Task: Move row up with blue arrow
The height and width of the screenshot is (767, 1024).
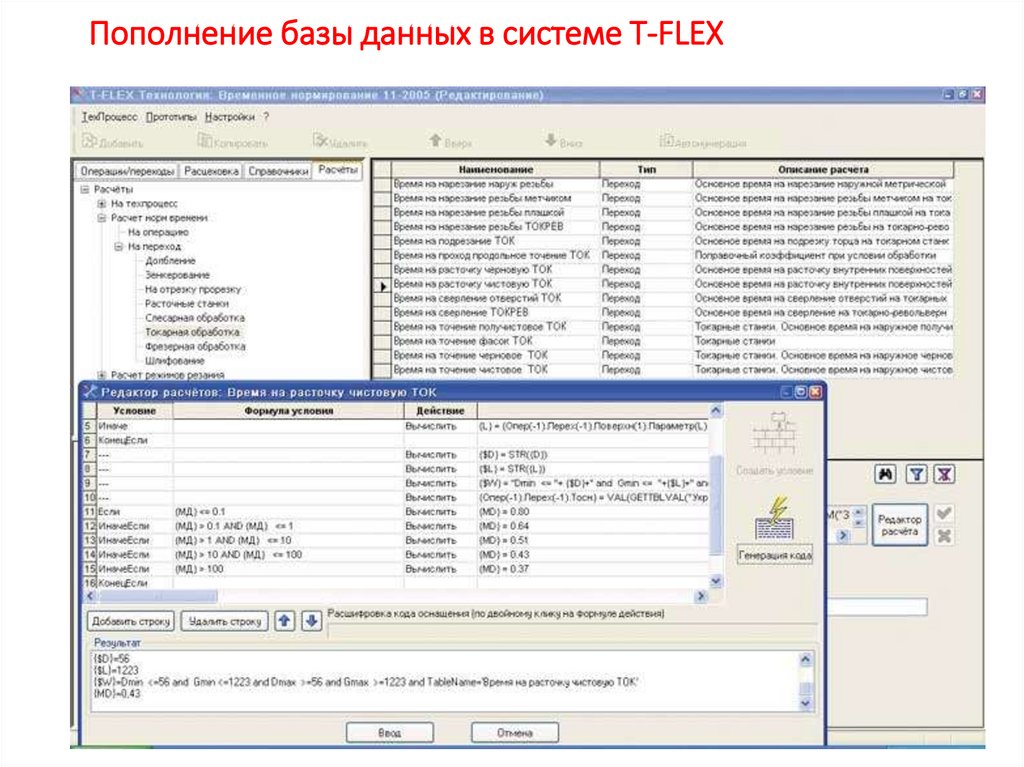Action: (284, 621)
